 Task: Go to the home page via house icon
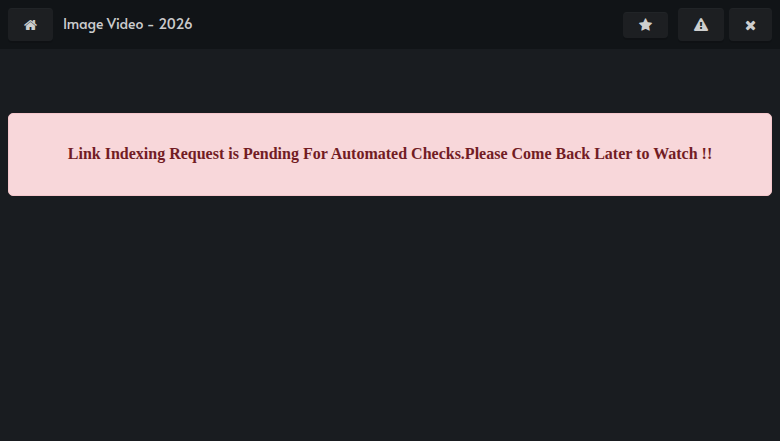pos(30,25)
